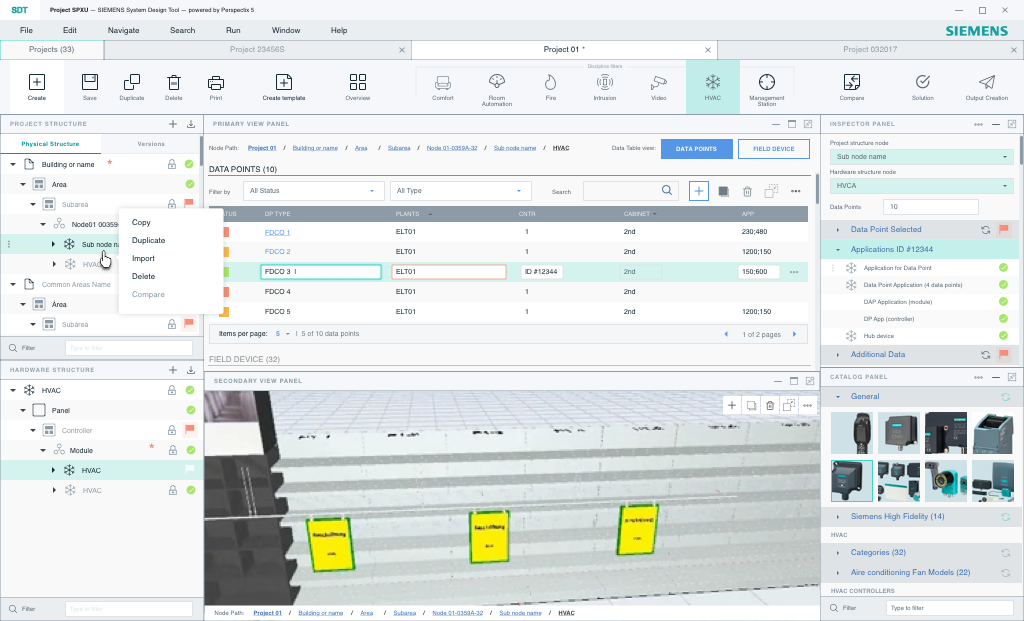
Task: Click the DATA POINTS view button
Action: click(x=696, y=149)
